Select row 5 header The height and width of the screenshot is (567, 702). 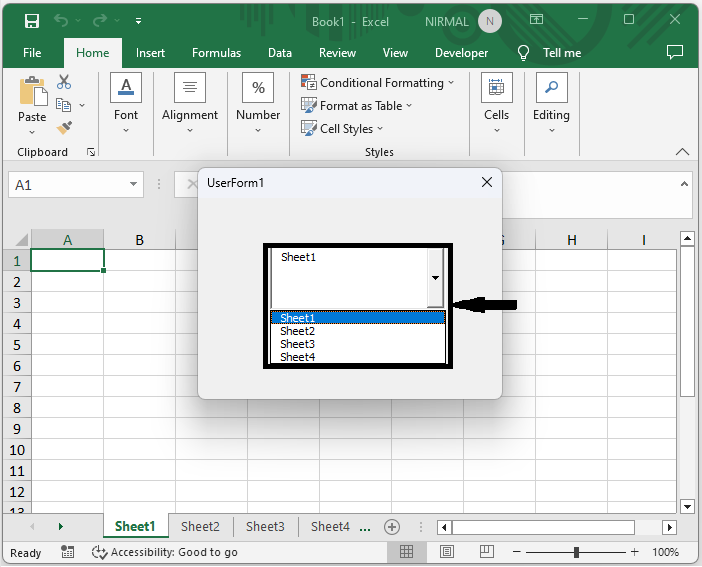click(x=17, y=345)
